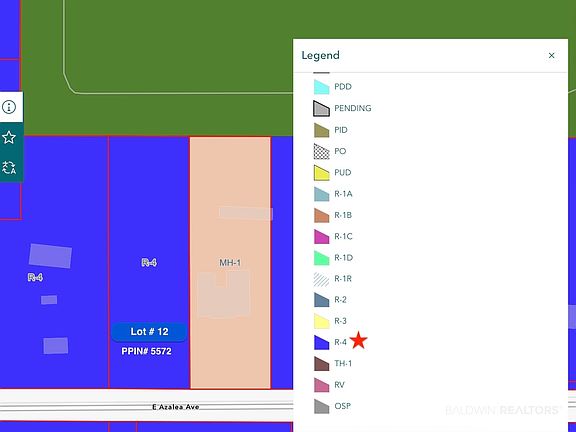Screen dimensions: 576x432
Task: Click the OSP gray legend symbol
Action: [x=321, y=406]
